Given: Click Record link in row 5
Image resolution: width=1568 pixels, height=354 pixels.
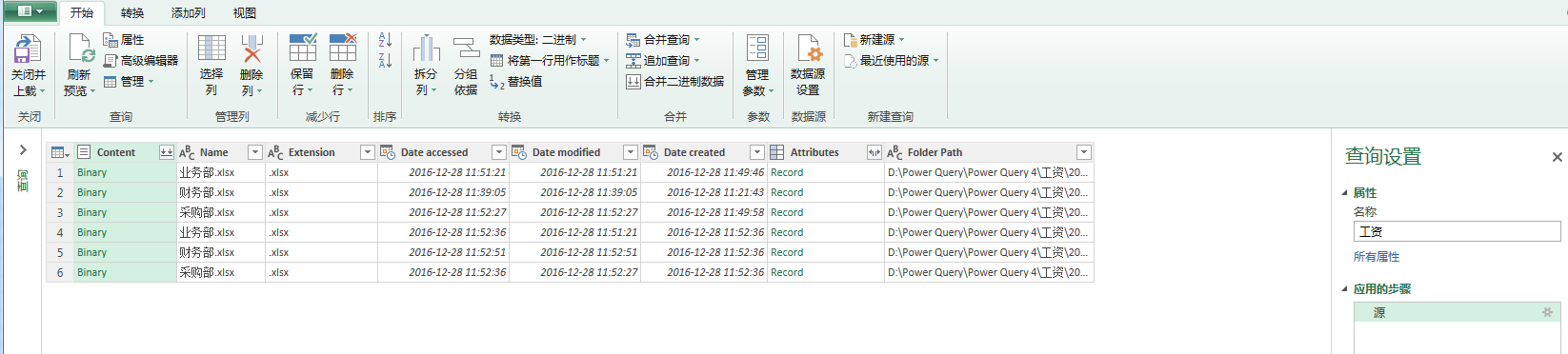Looking at the screenshot, I should click(787, 252).
